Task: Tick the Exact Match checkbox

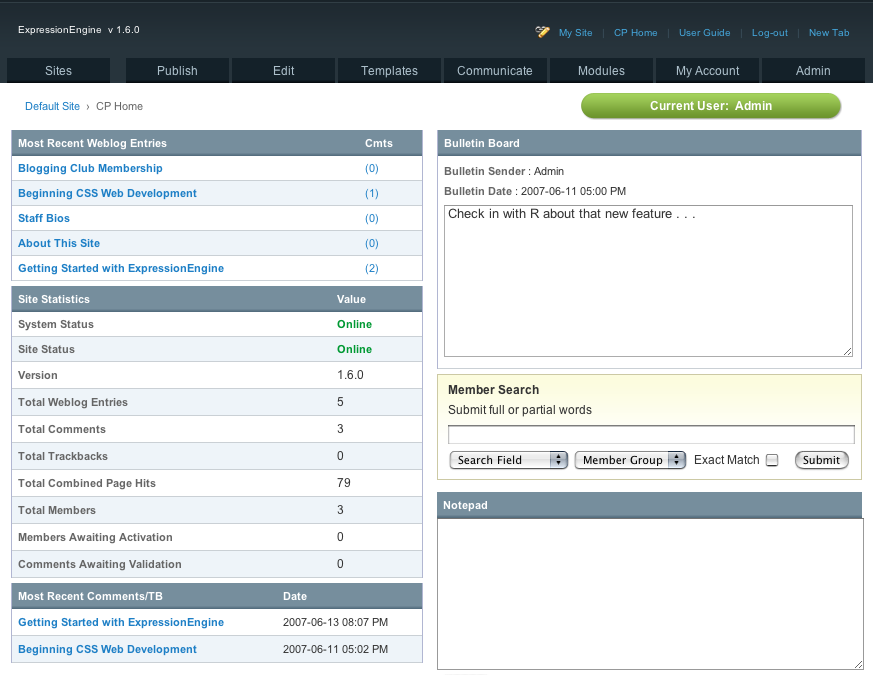Action: (772, 460)
